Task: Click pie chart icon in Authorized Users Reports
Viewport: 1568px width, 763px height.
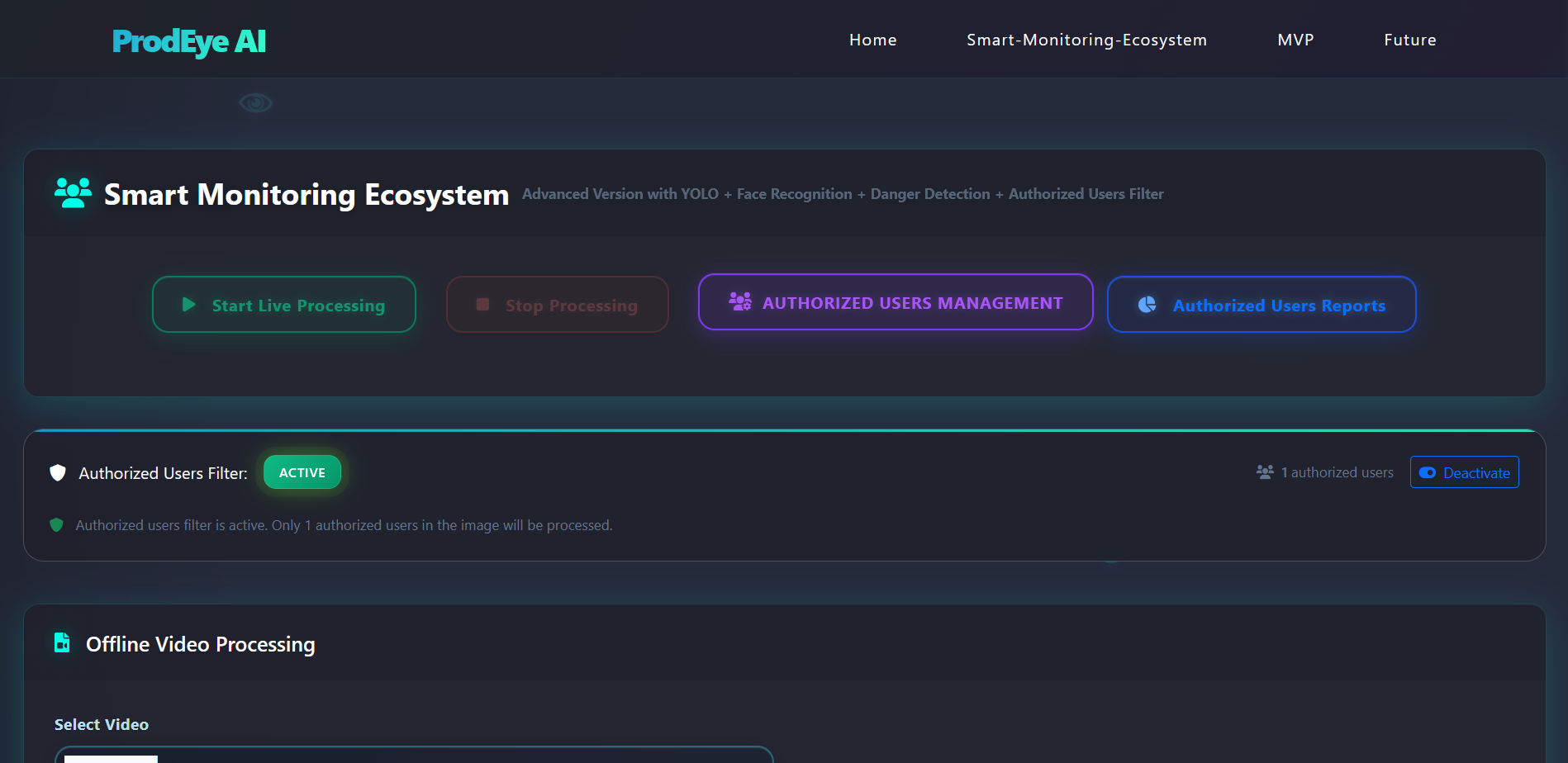Action: tap(1147, 305)
